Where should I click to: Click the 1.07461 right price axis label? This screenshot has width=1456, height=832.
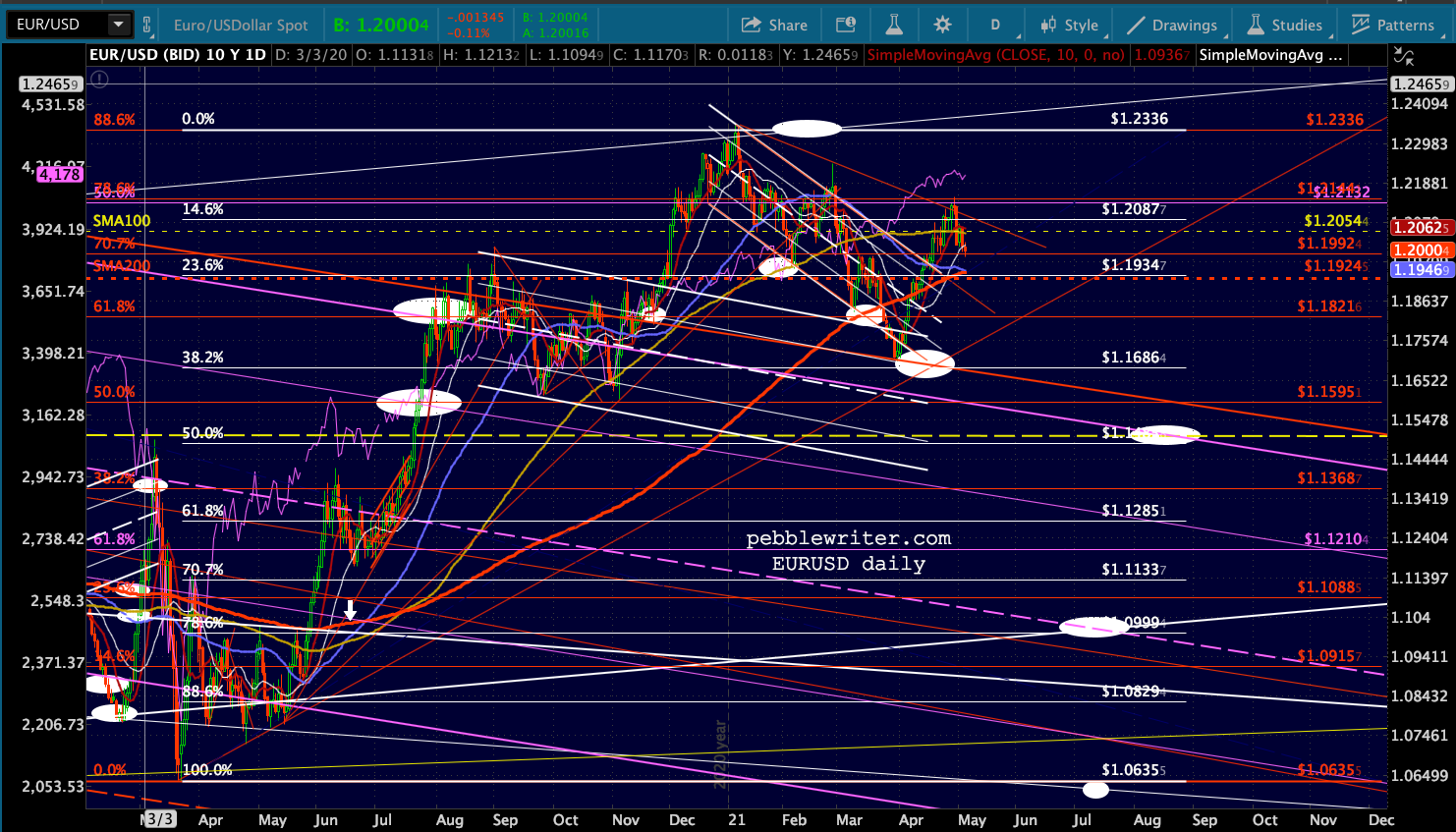pyautogui.click(x=1420, y=736)
